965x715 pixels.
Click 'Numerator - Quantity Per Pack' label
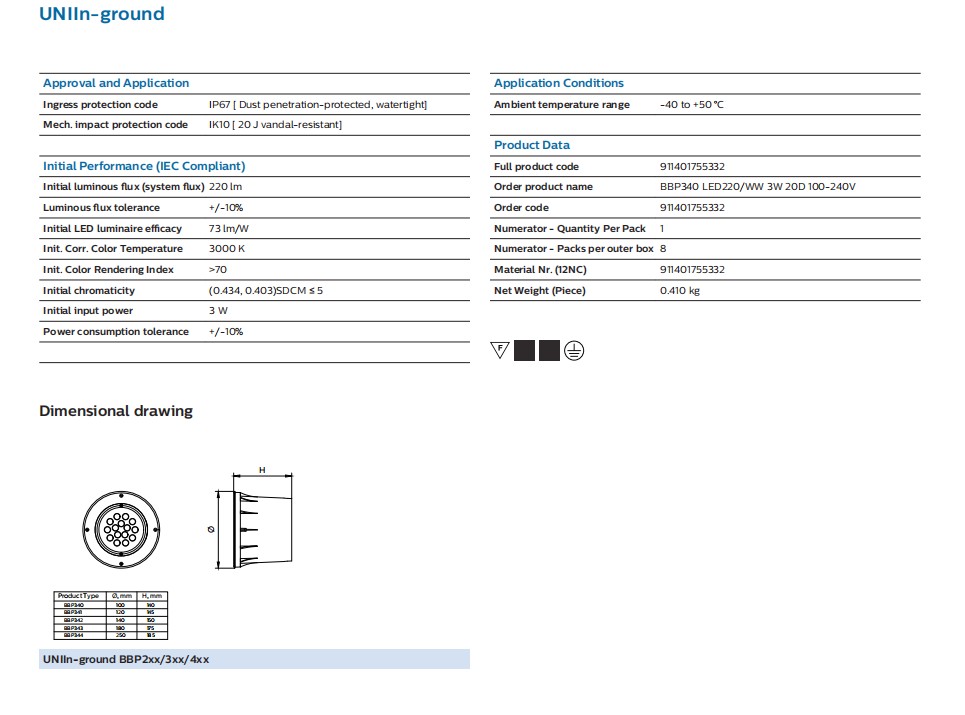click(x=570, y=228)
